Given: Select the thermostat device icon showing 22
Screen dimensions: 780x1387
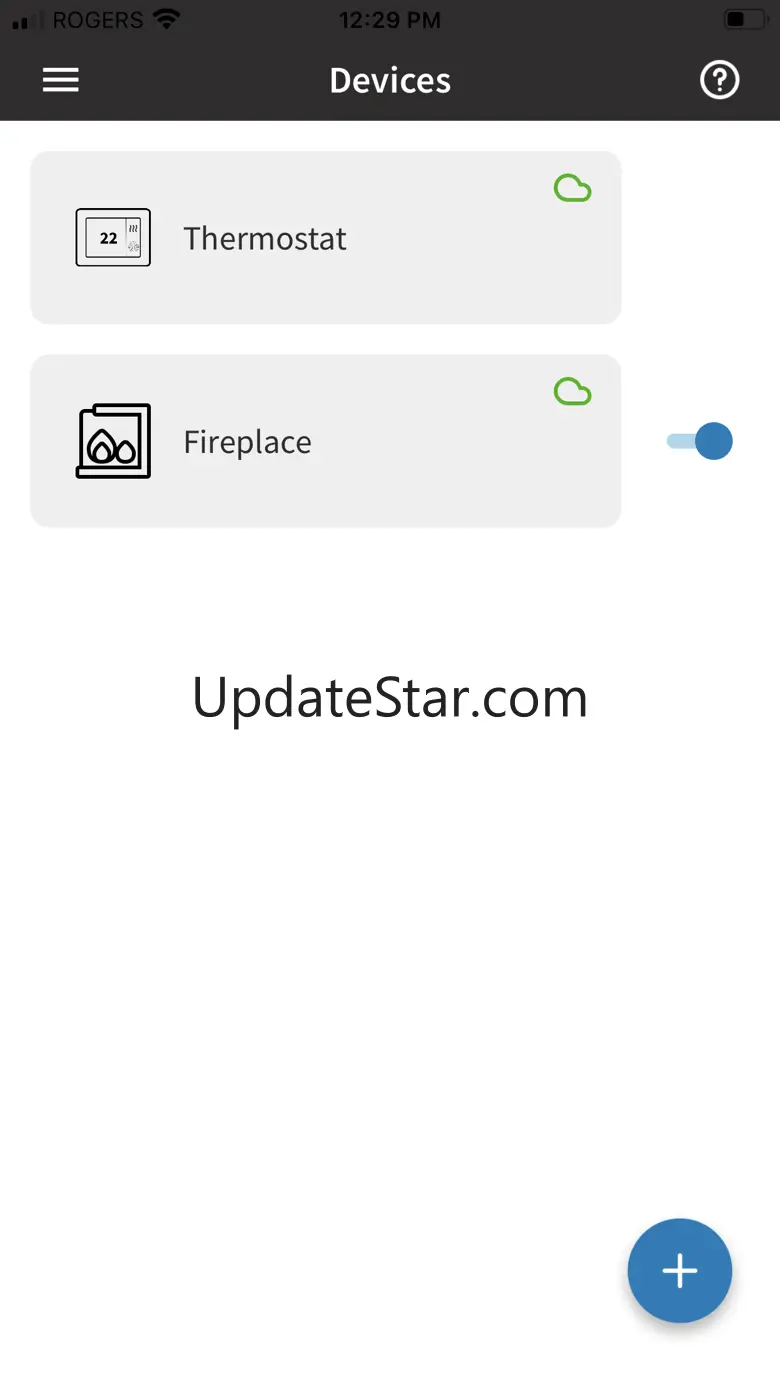Looking at the screenshot, I should coord(113,238).
